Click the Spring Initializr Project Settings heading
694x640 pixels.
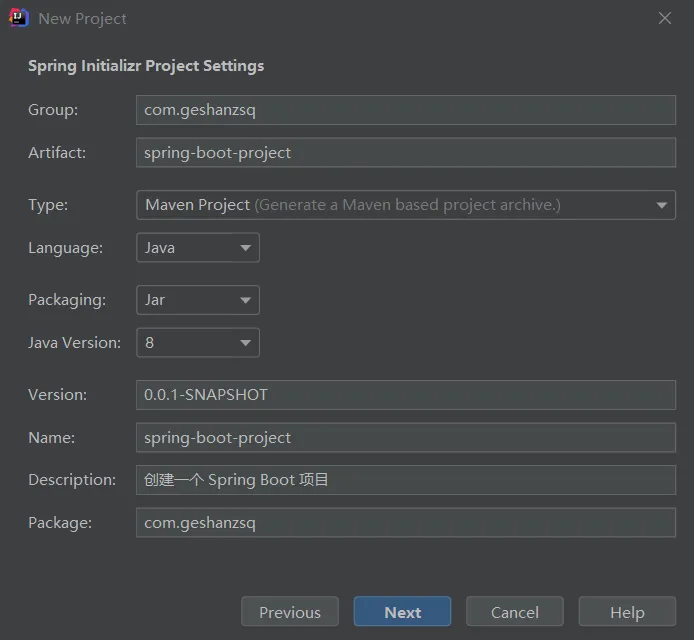pos(146,66)
